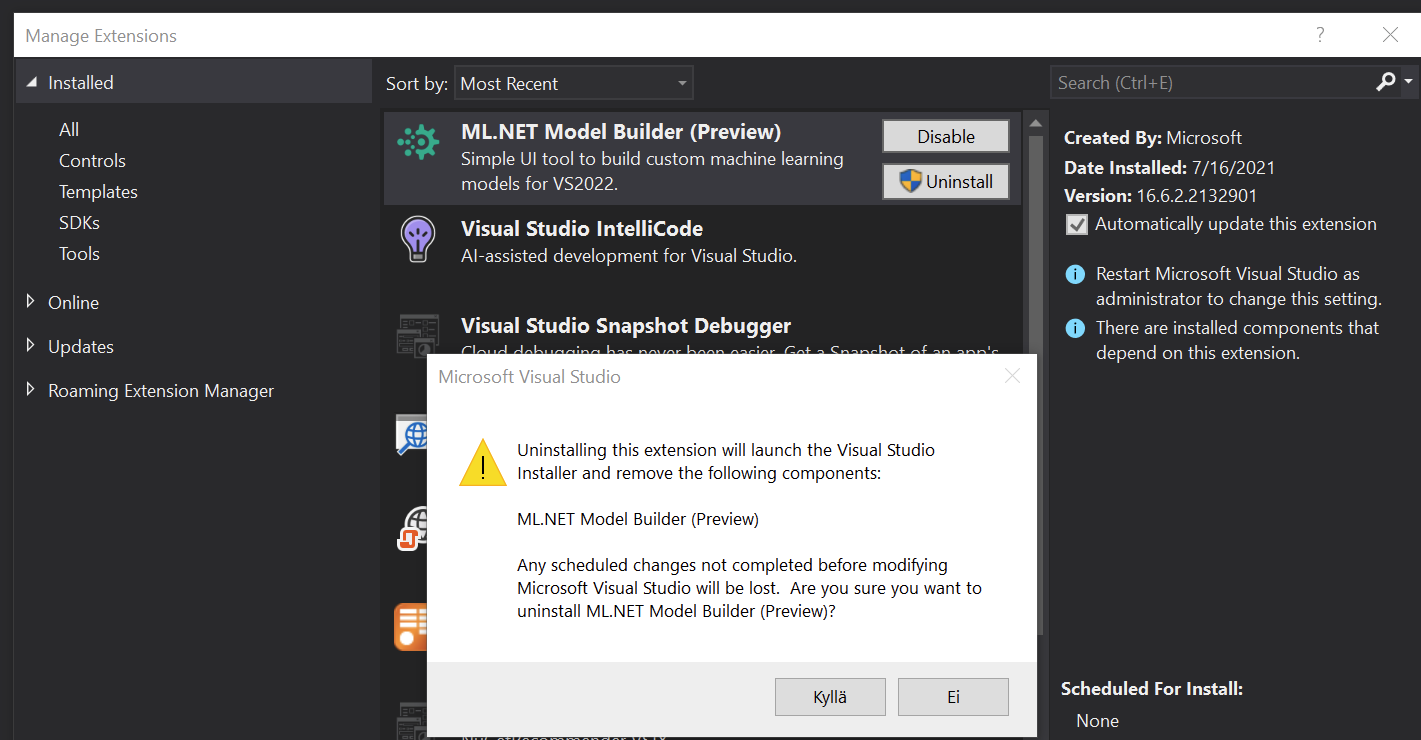1421x740 pixels.
Task: Click the globe-with-magnifier extension icon
Action: coord(414,435)
